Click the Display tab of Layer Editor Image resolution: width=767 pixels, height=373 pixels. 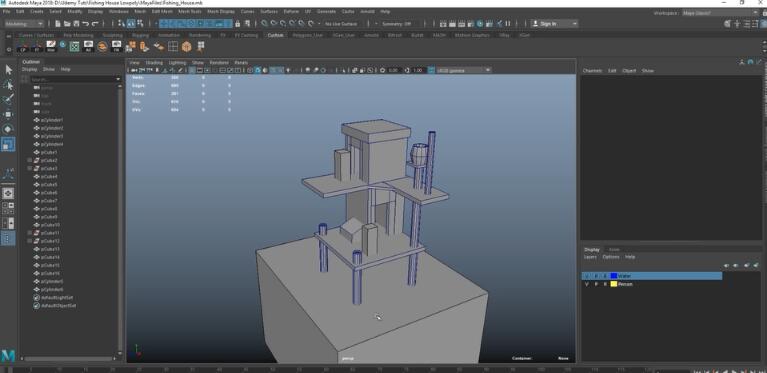tap(592, 249)
